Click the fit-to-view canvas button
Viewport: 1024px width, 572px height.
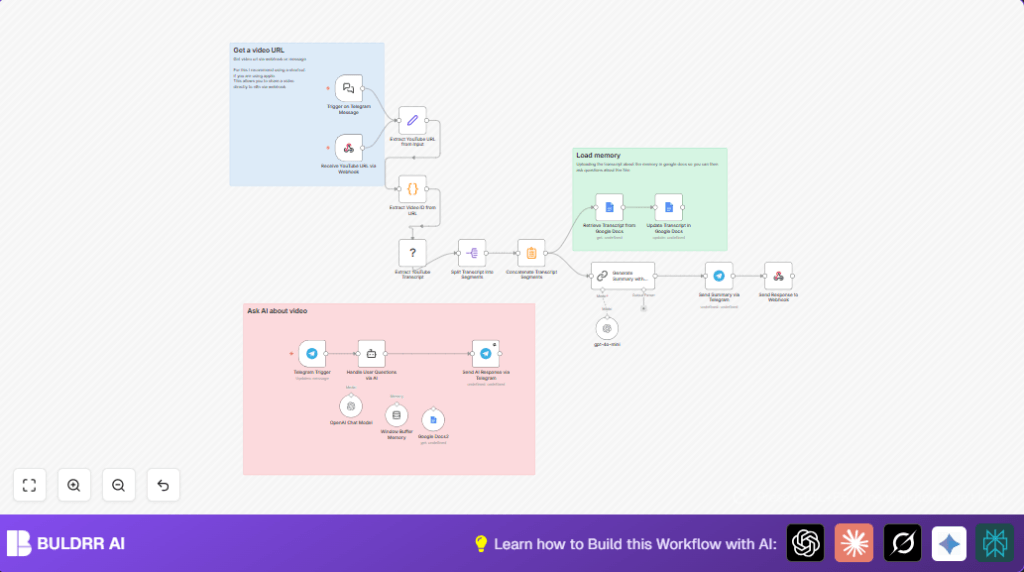click(29, 485)
